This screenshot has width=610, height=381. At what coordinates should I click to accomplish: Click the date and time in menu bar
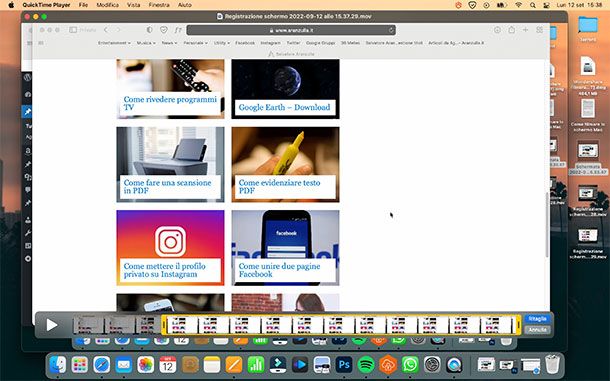(x=579, y=5)
